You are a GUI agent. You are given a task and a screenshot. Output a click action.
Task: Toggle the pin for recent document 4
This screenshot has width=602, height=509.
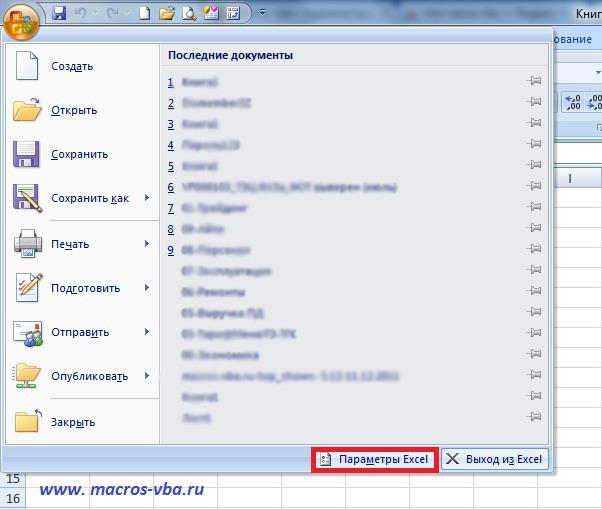click(x=534, y=144)
